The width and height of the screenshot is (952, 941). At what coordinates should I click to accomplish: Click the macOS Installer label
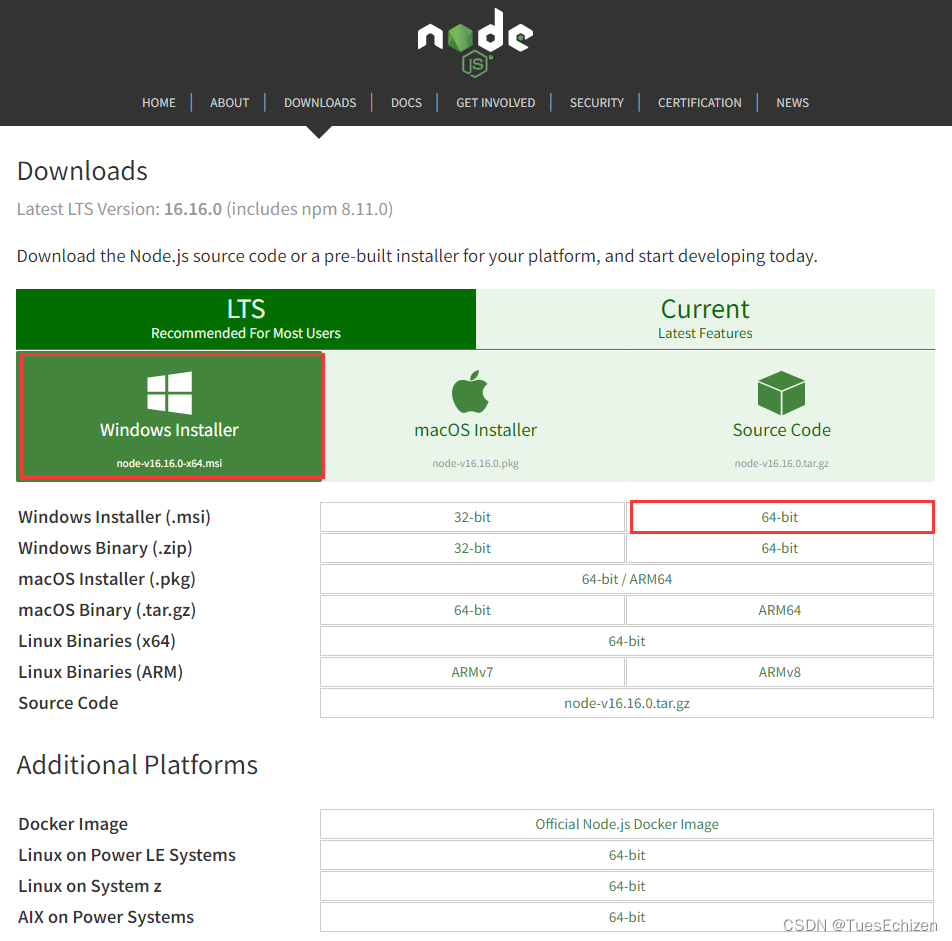[475, 430]
